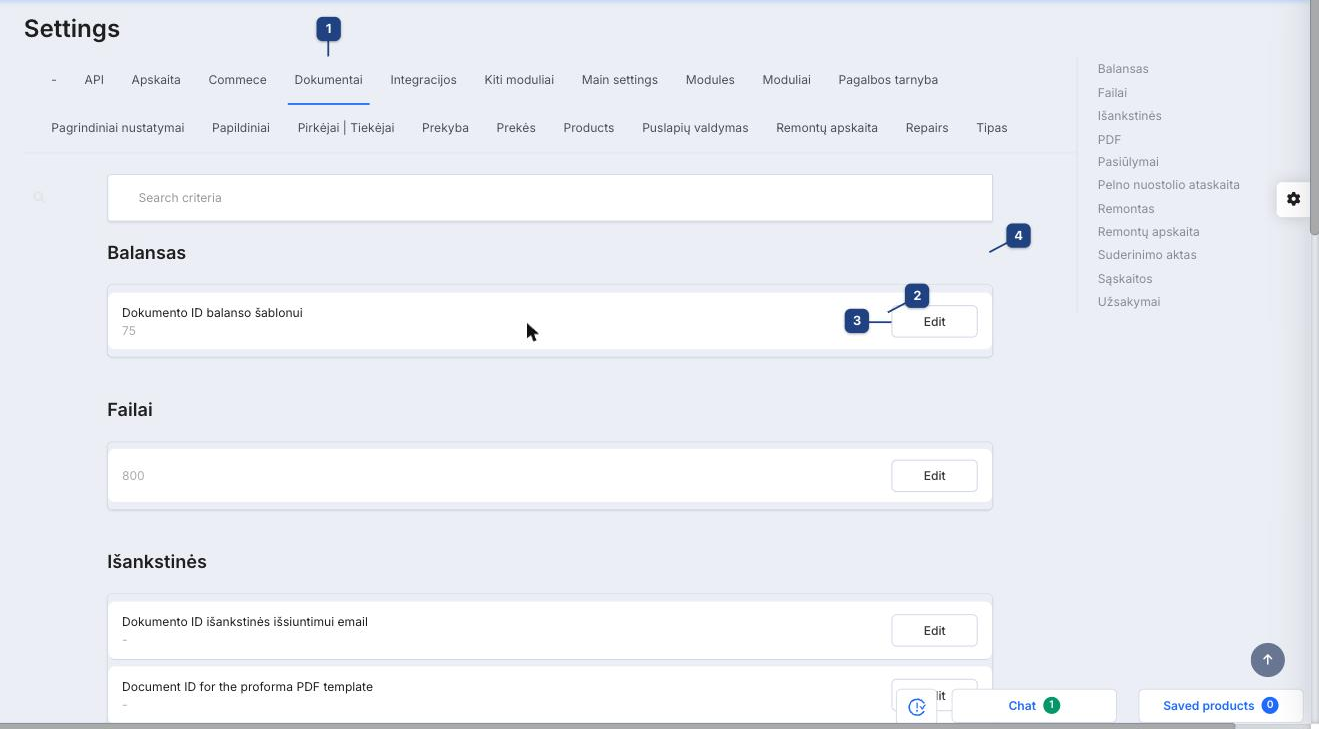
Task: Edit Dokumento ID išankstinės išsiuntimui email
Action: pyautogui.click(x=934, y=631)
